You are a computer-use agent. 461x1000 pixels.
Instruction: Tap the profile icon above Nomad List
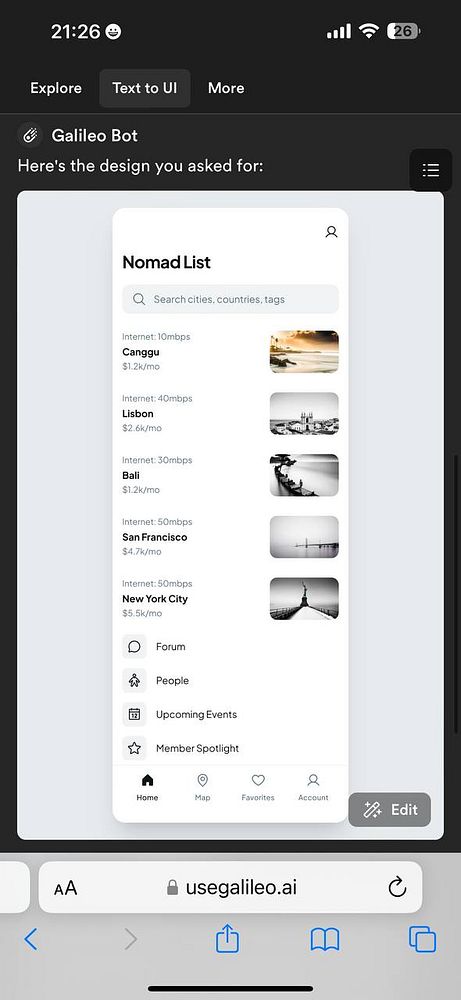pyautogui.click(x=331, y=232)
